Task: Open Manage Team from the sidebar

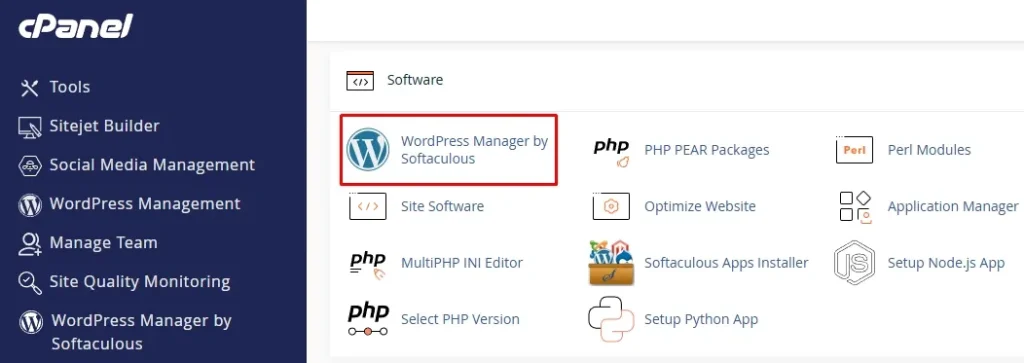Action: [88, 243]
